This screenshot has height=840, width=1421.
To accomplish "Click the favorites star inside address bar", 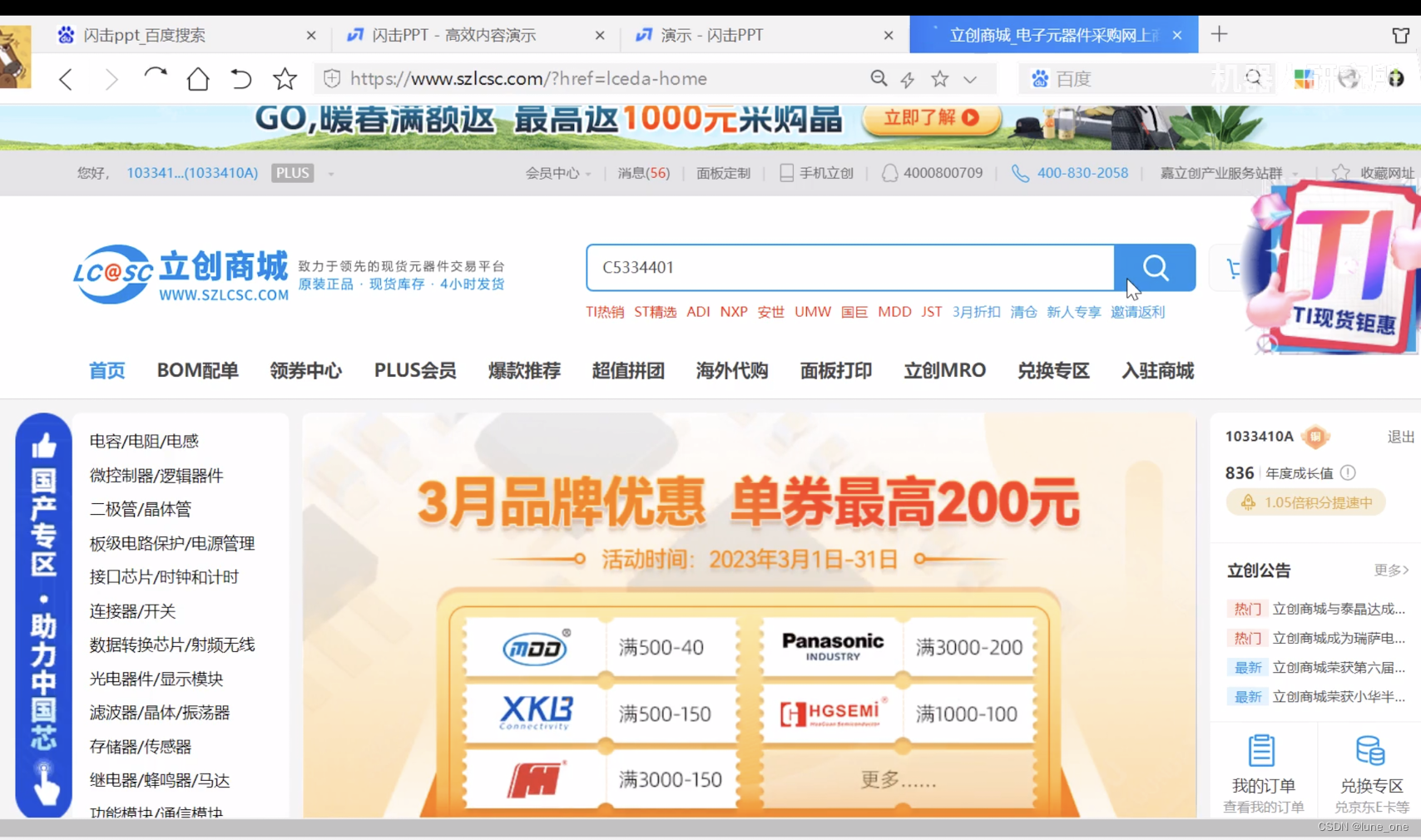I will [940, 78].
